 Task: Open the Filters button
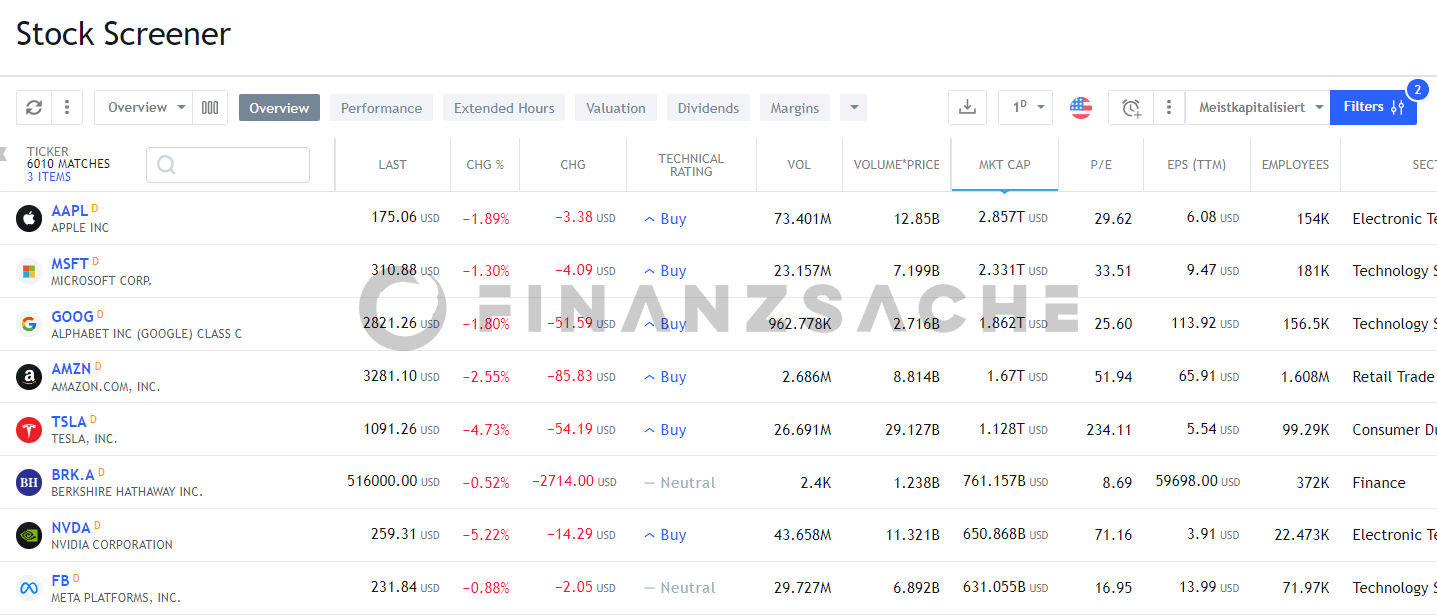pyautogui.click(x=1373, y=108)
